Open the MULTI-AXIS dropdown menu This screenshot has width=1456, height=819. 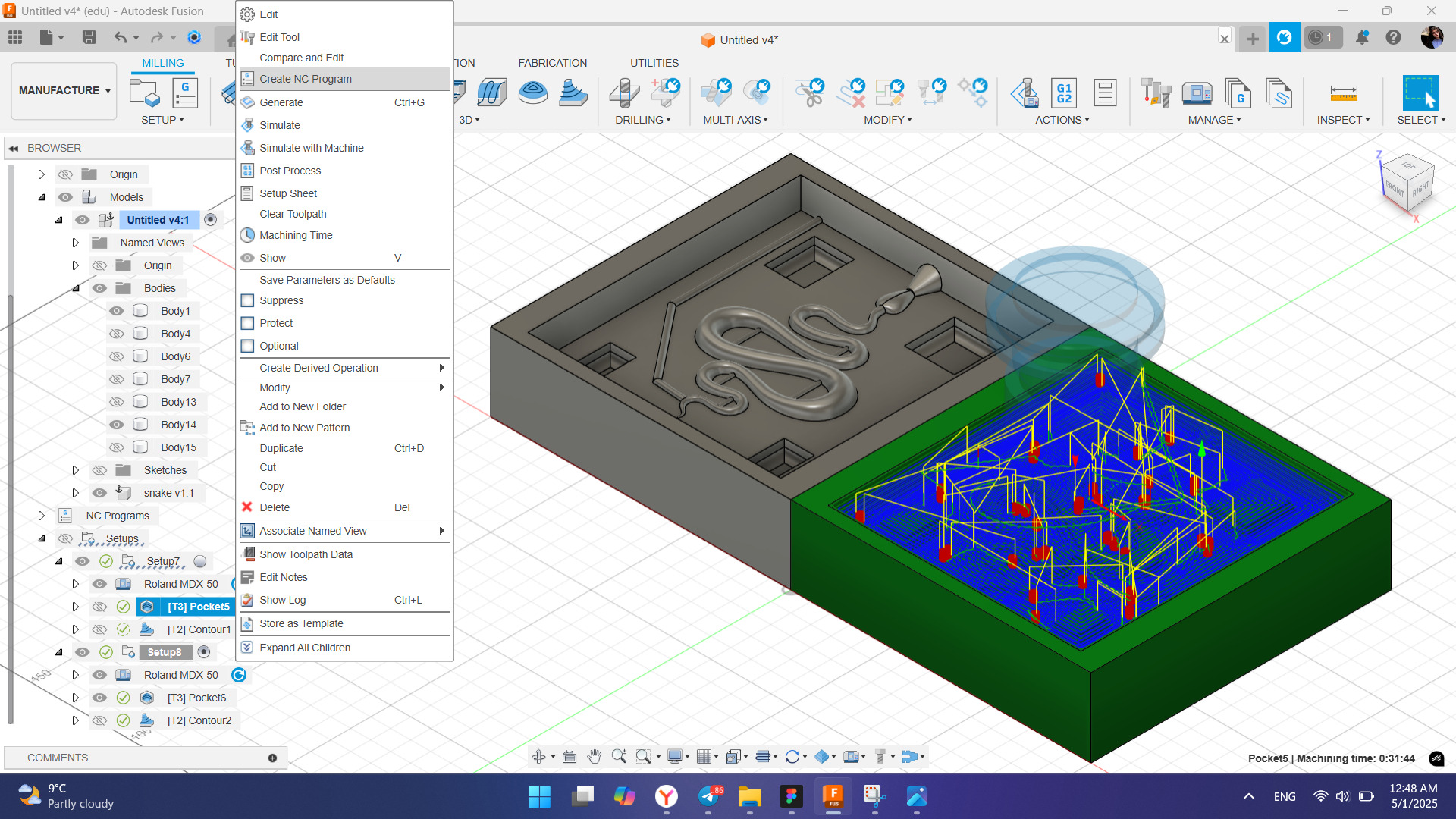tap(736, 120)
